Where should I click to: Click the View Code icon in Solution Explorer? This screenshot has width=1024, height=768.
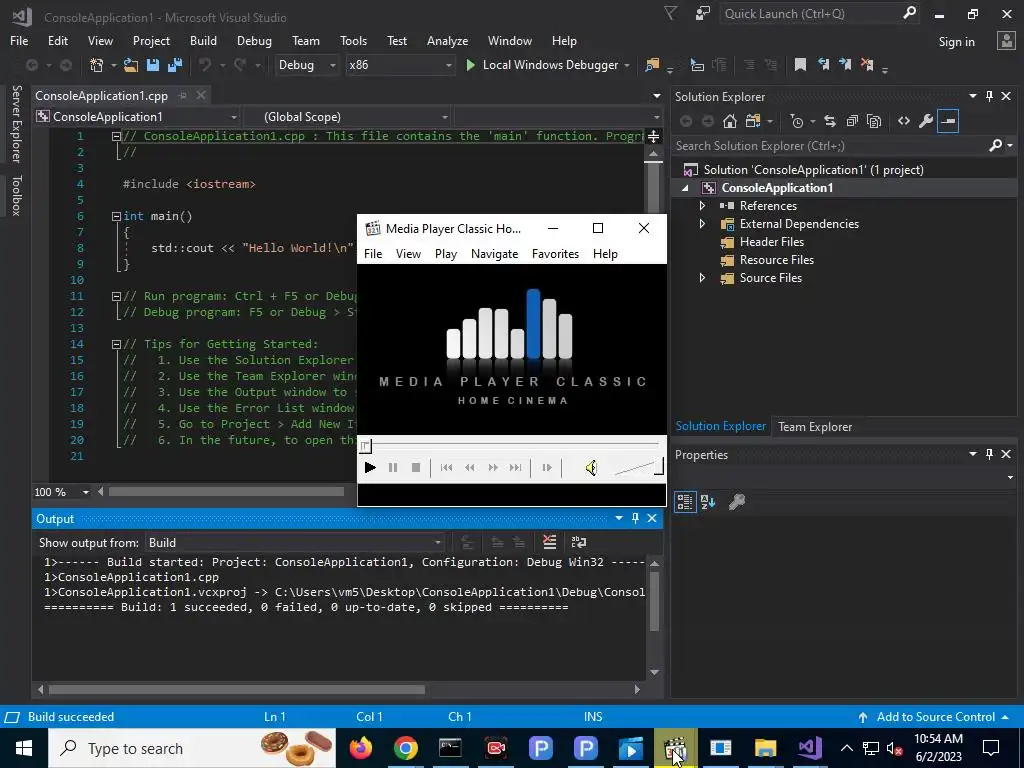[x=904, y=121]
